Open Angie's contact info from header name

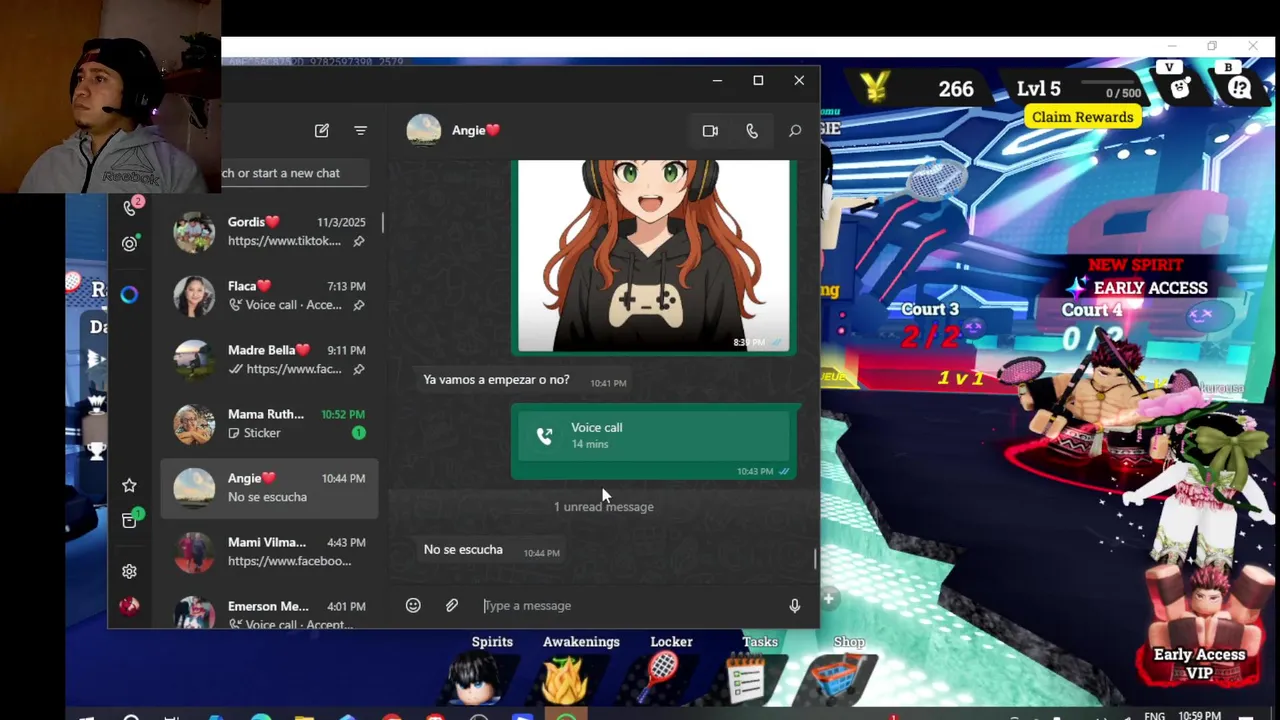point(475,130)
